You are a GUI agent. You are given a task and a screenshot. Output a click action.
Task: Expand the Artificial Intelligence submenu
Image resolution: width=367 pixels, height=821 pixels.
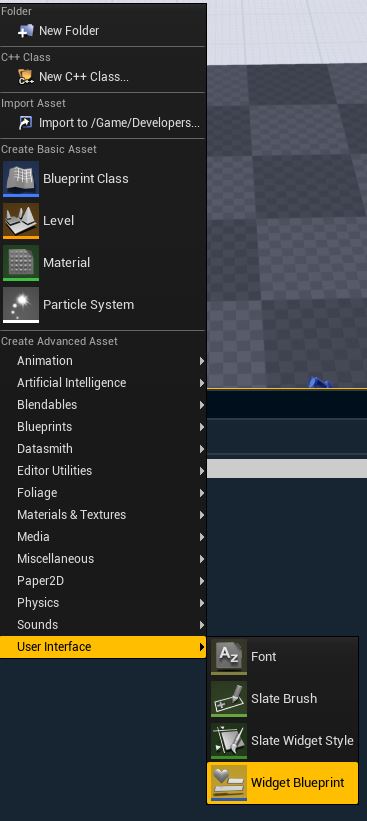pos(103,383)
